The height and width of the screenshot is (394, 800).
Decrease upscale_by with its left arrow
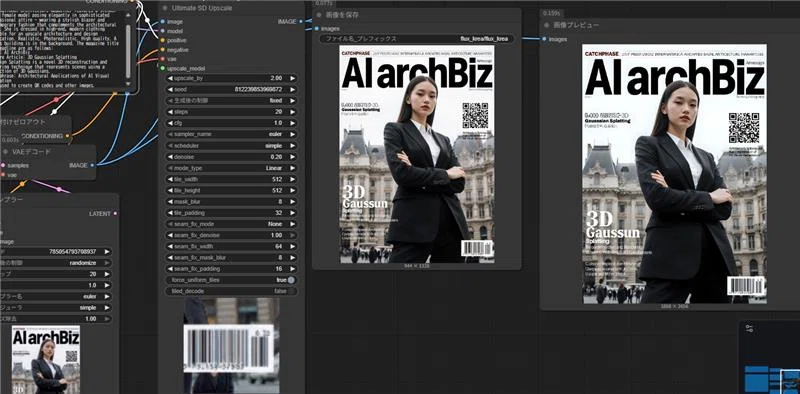click(x=170, y=79)
